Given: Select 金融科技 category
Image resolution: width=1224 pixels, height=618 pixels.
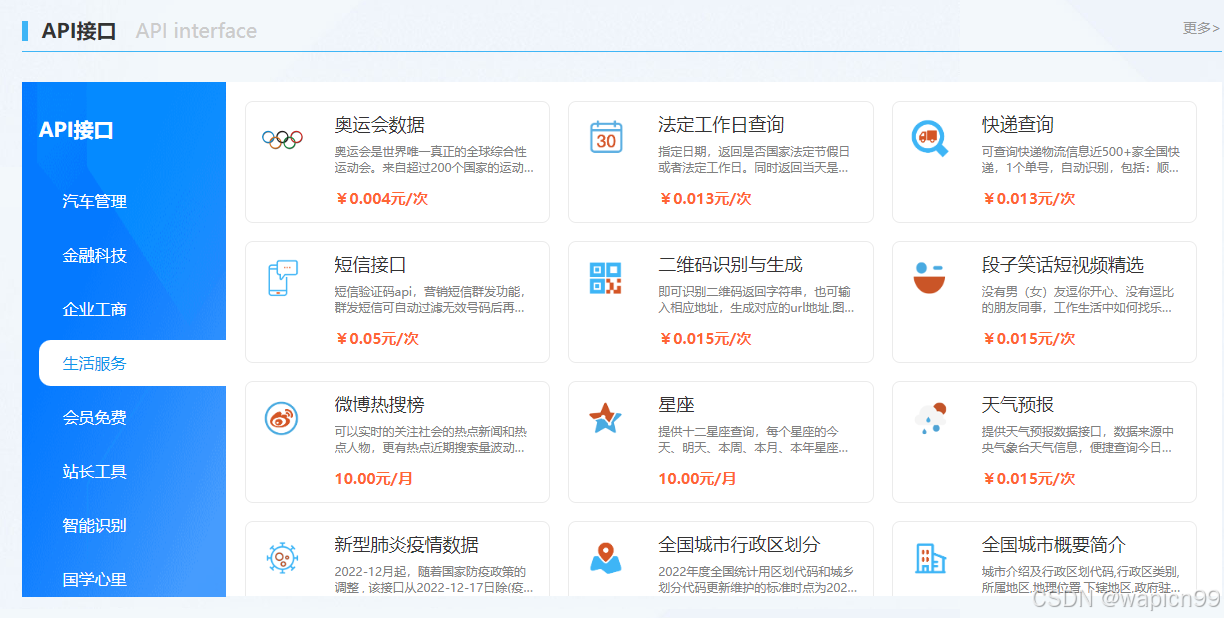Looking at the screenshot, I should [x=95, y=255].
